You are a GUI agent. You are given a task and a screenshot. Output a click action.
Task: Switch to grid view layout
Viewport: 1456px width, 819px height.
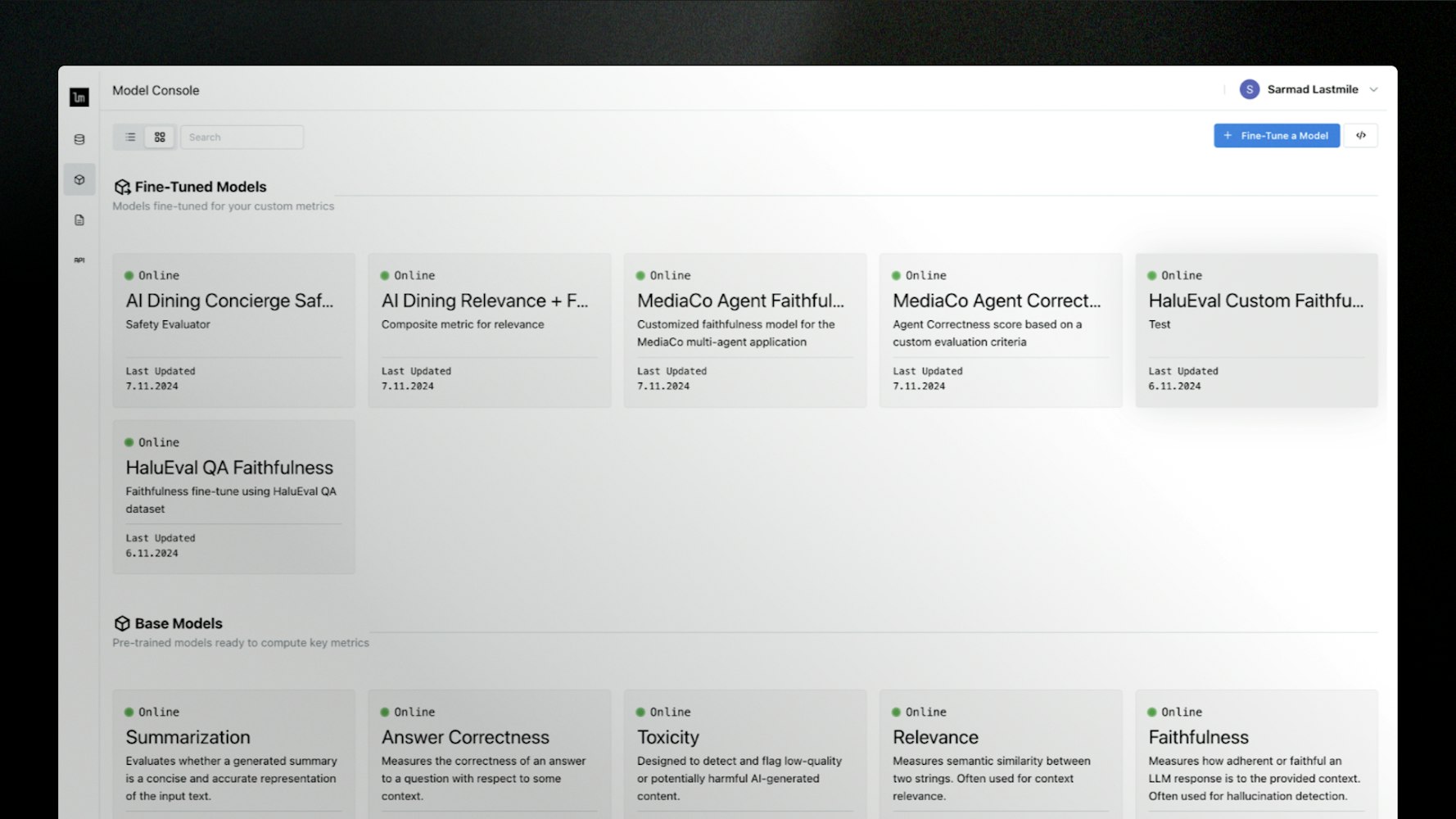(160, 137)
